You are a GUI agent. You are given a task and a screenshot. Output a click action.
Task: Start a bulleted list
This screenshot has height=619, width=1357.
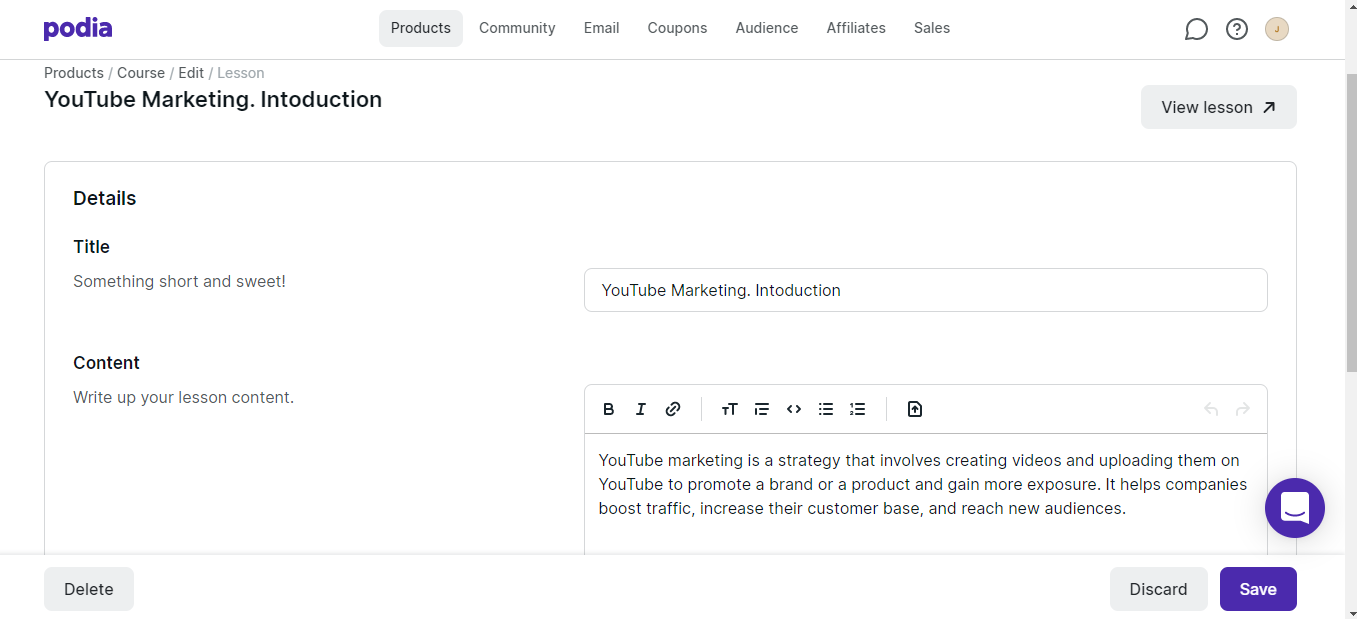(x=826, y=409)
